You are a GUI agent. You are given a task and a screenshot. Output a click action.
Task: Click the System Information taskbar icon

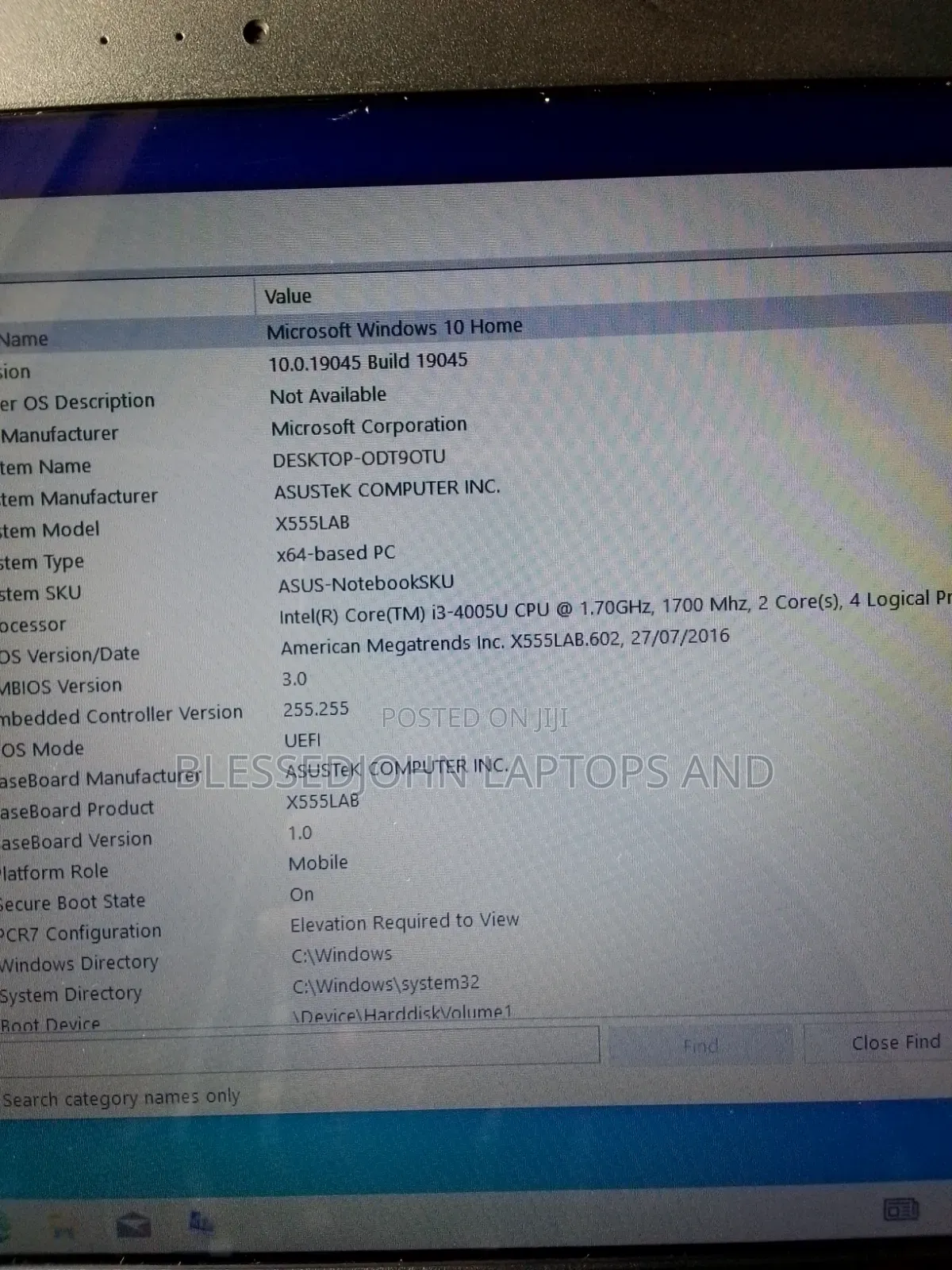click(201, 1222)
